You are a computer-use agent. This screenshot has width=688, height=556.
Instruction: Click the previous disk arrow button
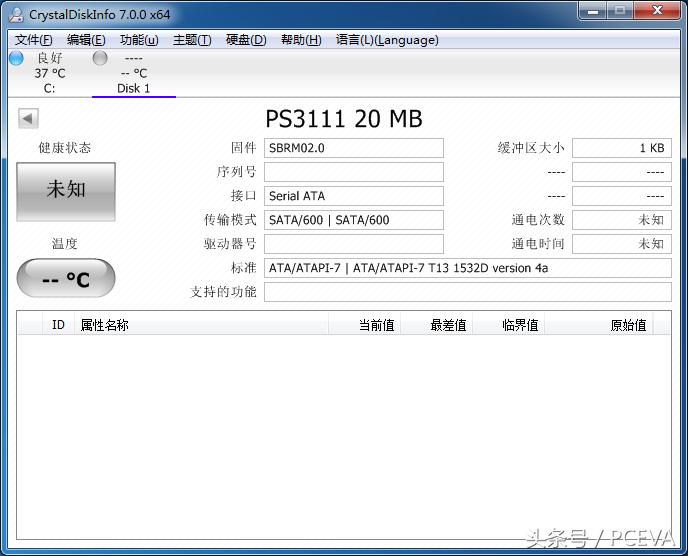click(28, 119)
